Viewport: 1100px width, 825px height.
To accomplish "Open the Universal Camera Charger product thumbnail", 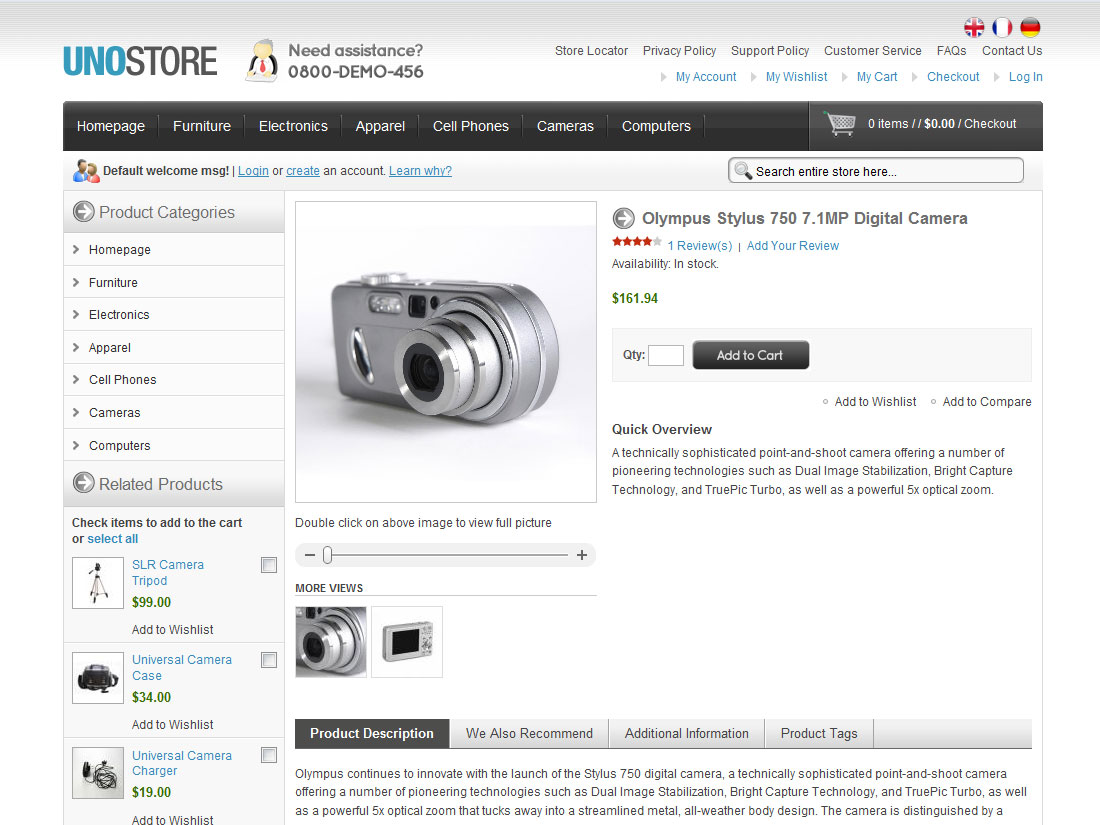I will [x=98, y=773].
